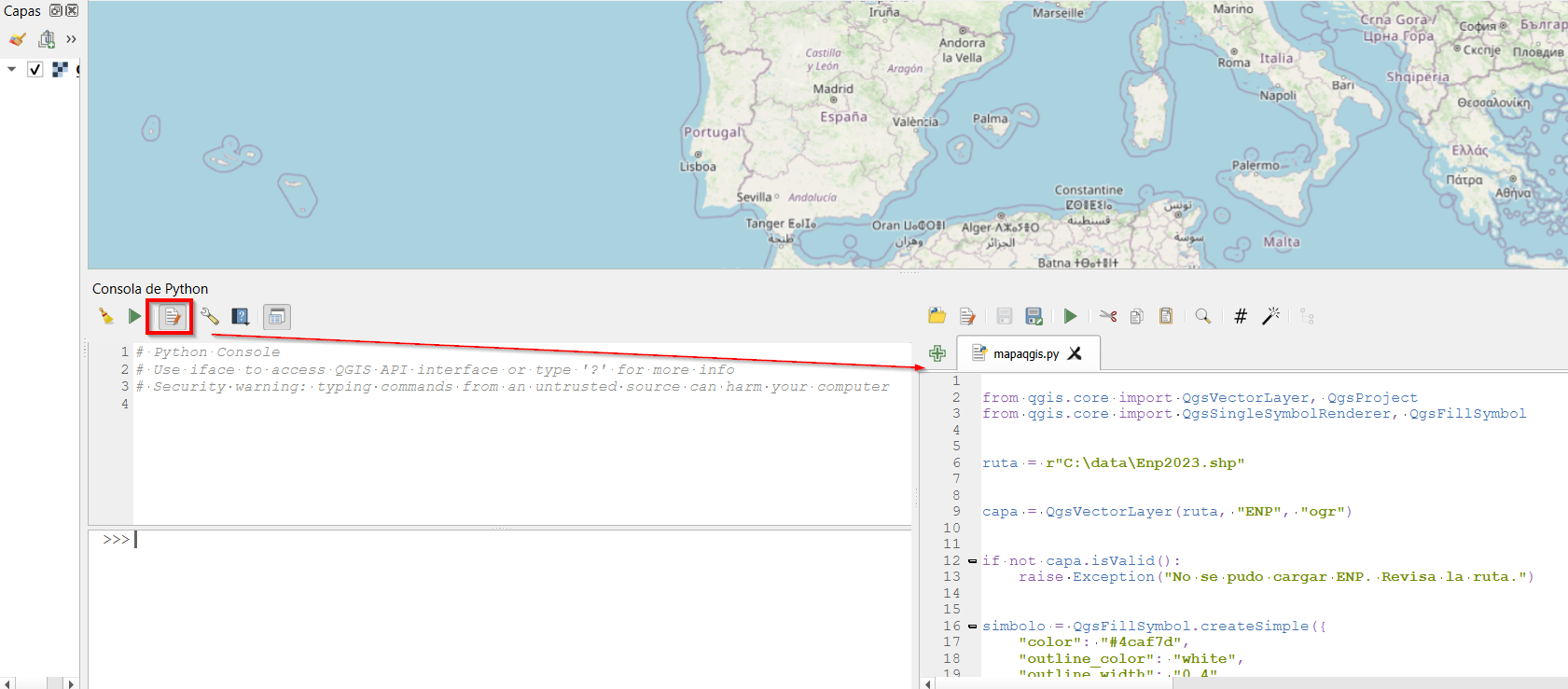
Task: Toggle dock Python console window button
Action: [276, 317]
